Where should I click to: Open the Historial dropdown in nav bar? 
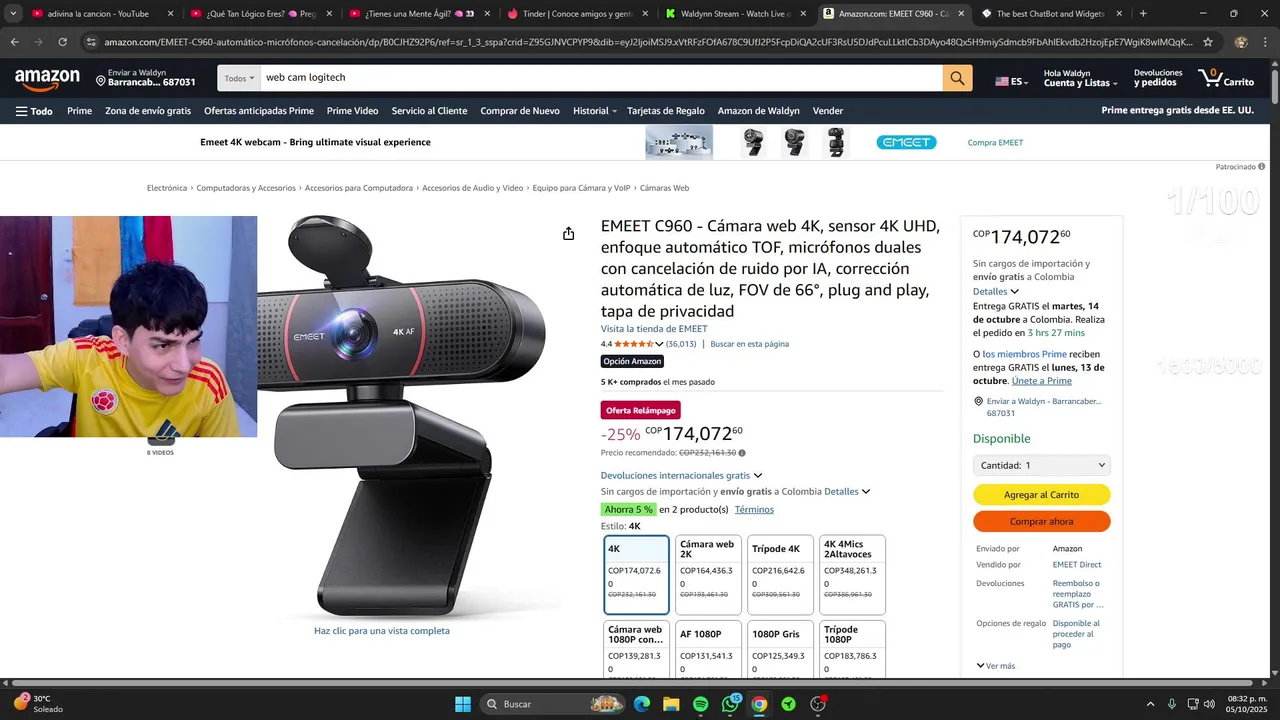[594, 111]
